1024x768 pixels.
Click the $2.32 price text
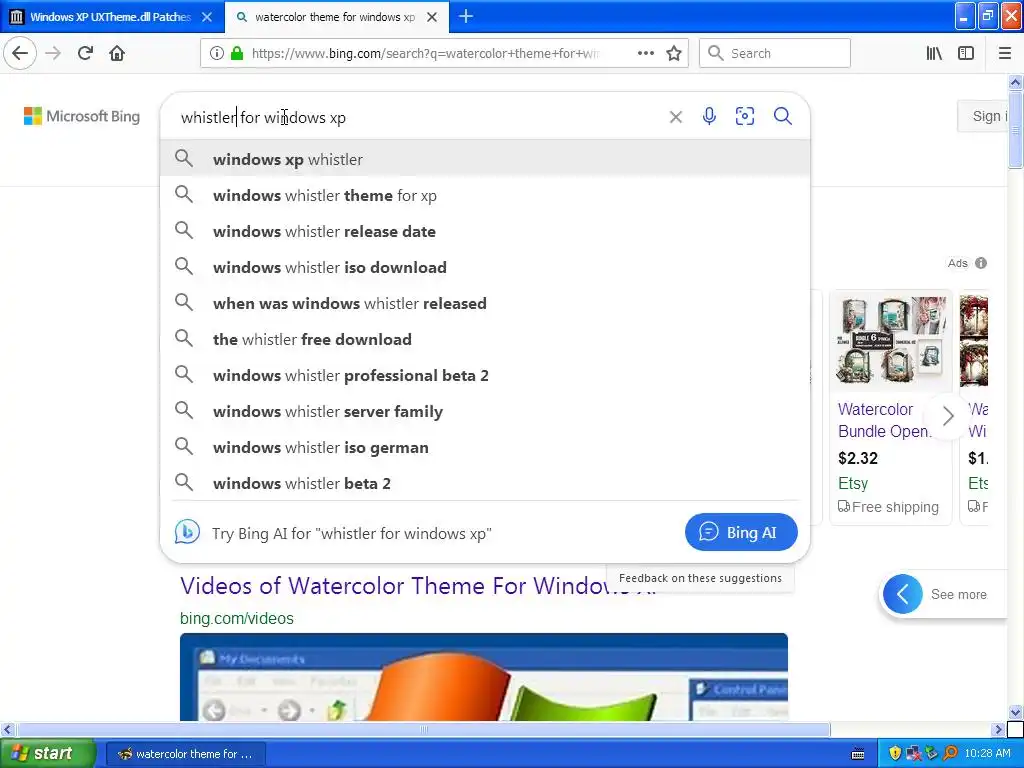tap(857, 458)
